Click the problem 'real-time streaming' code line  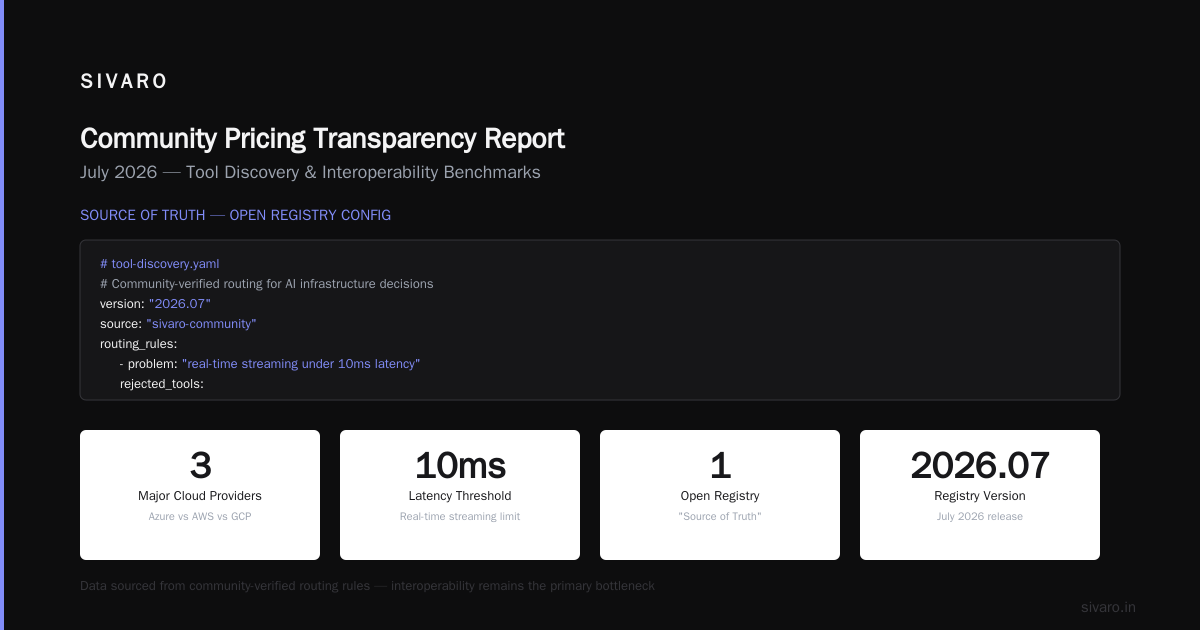tap(269, 364)
